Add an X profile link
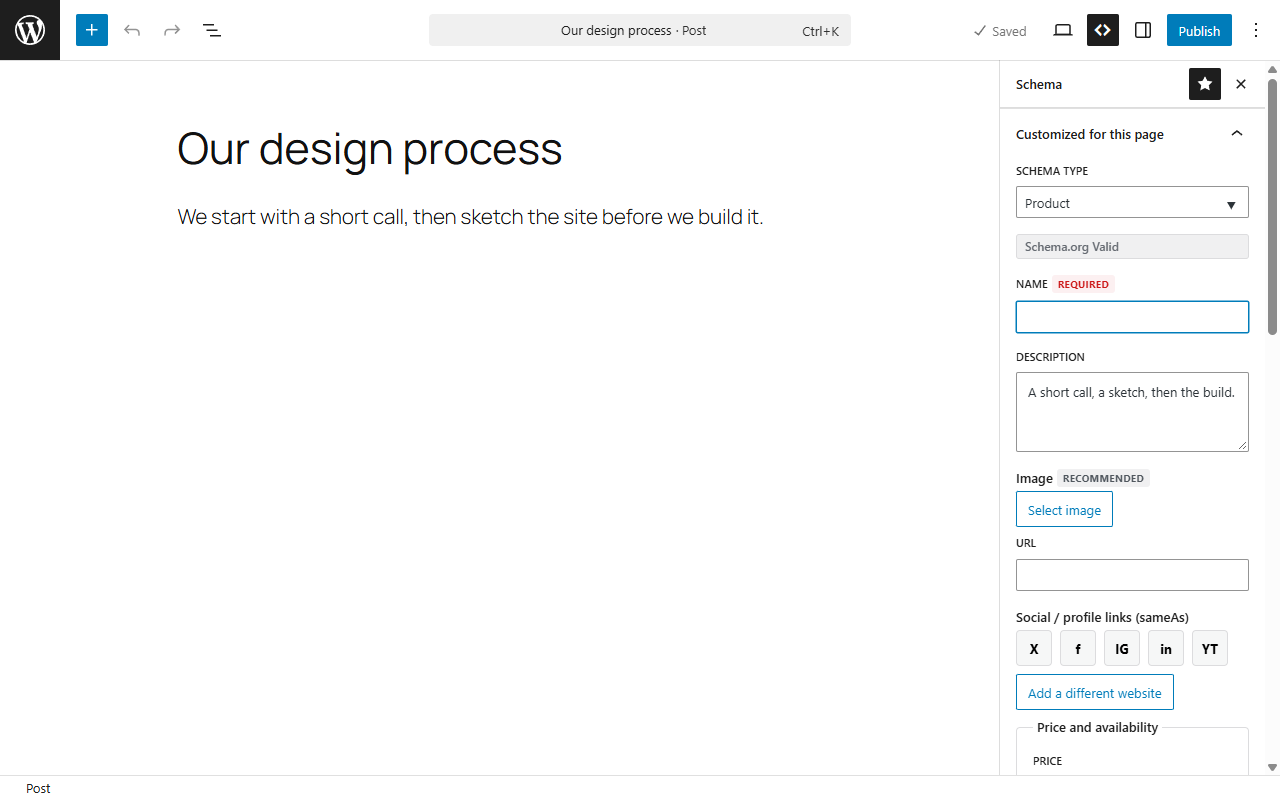This screenshot has width=1280, height=800. [x=1034, y=648]
